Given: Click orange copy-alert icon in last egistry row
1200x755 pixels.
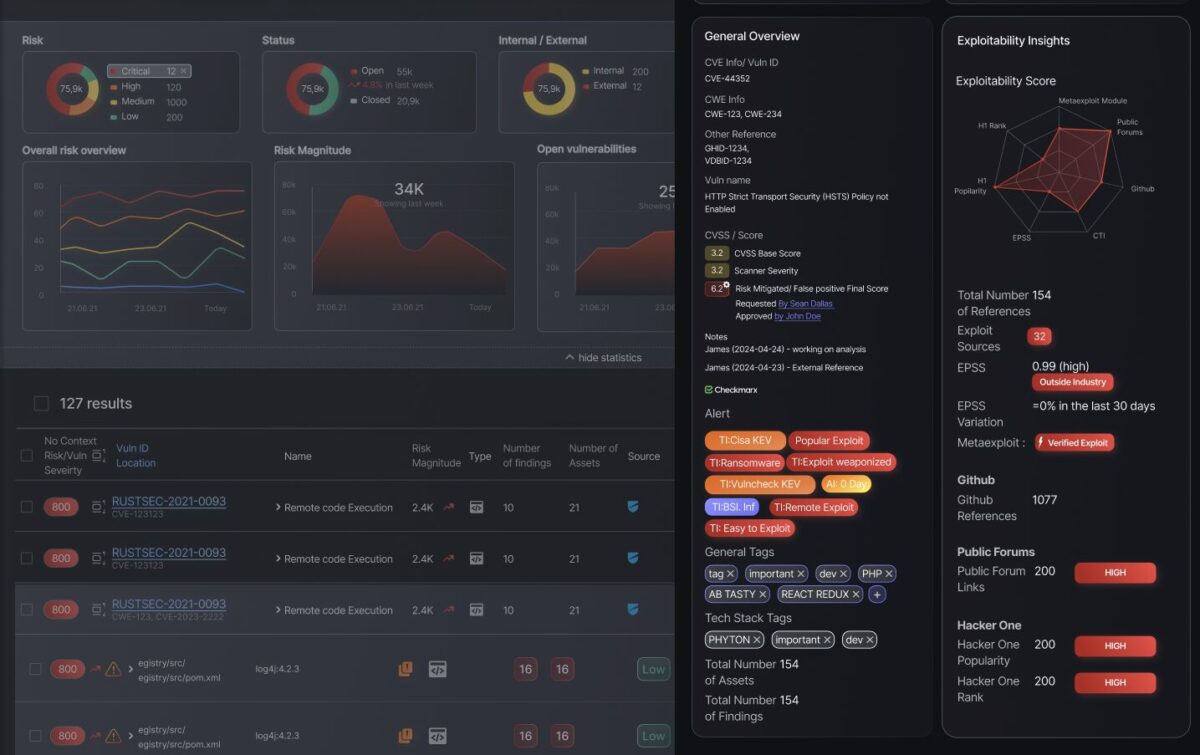Looking at the screenshot, I should click(405, 736).
